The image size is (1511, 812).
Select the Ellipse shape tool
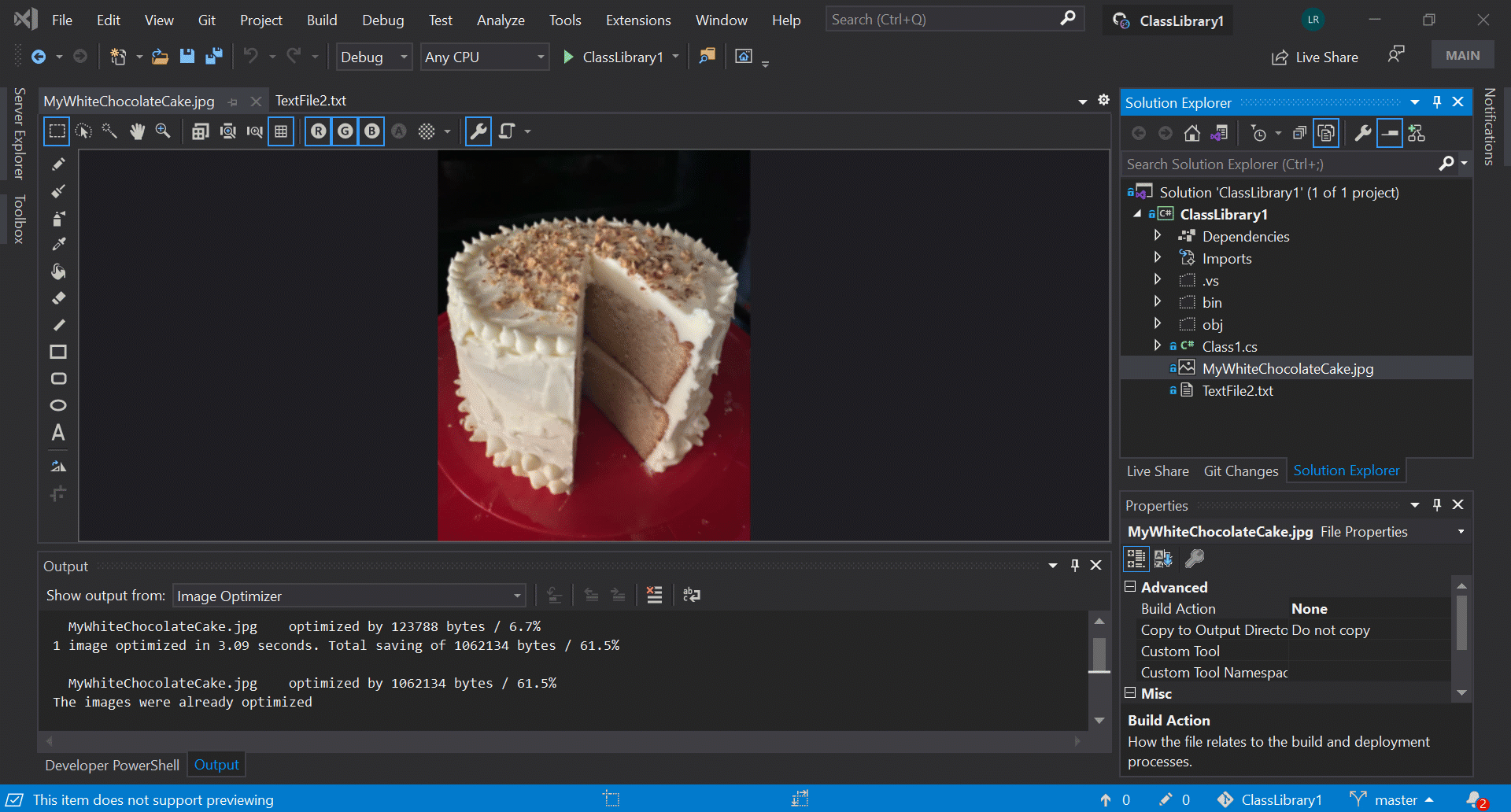coord(58,405)
